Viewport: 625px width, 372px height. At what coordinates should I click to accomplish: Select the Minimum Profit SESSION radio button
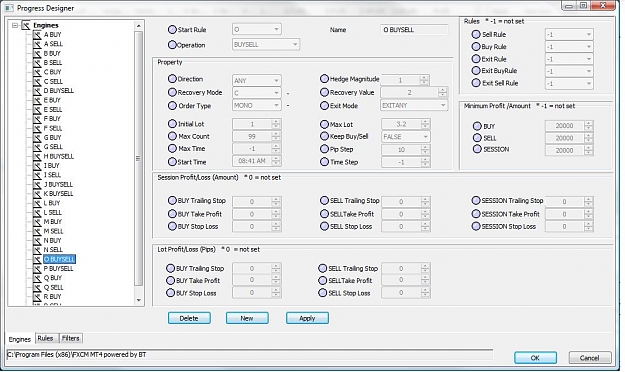[x=477, y=149]
